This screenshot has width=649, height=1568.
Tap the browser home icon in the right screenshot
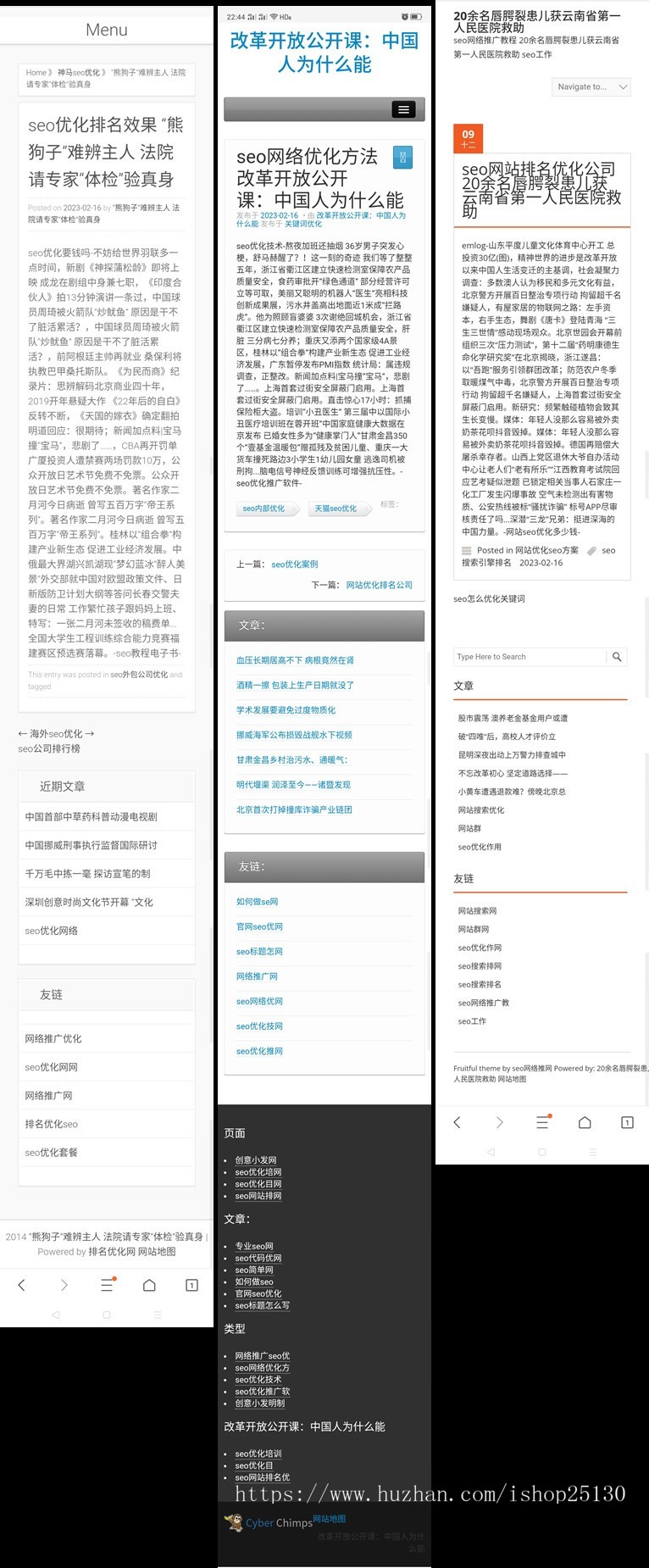(585, 1122)
